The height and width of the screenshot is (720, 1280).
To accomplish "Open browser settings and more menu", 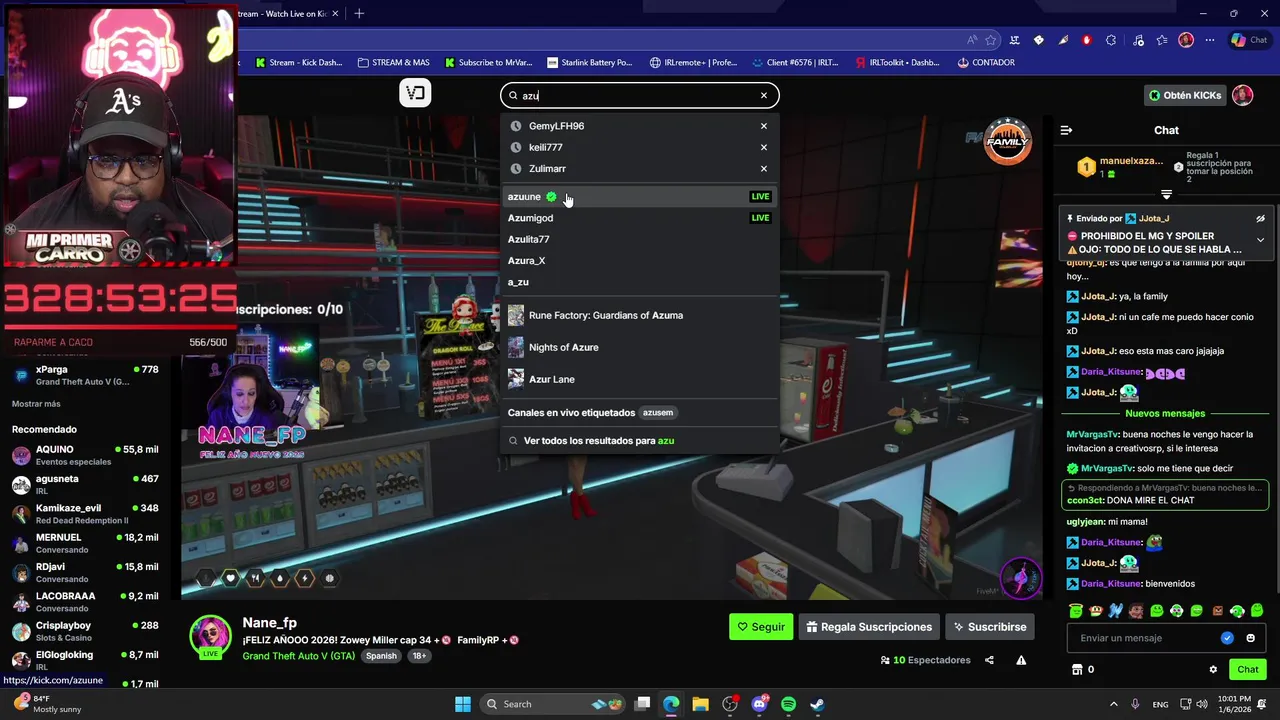I will (x=1210, y=40).
